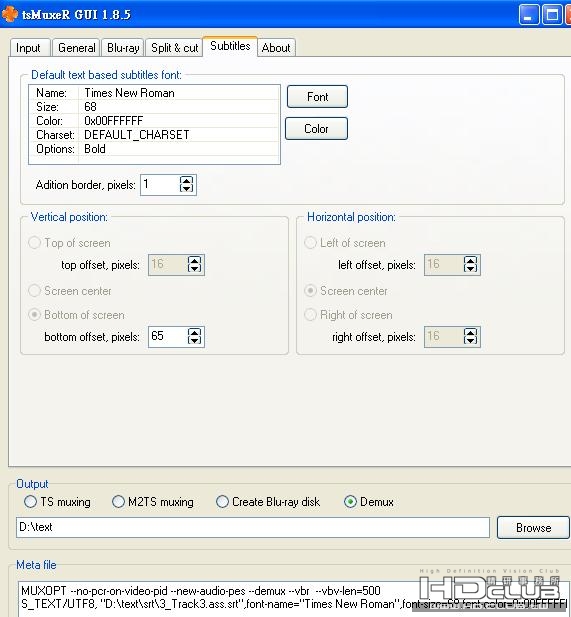Click the Color button
This screenshot has height=617, width=571.
pyautogui.click(x=316, y=128)
